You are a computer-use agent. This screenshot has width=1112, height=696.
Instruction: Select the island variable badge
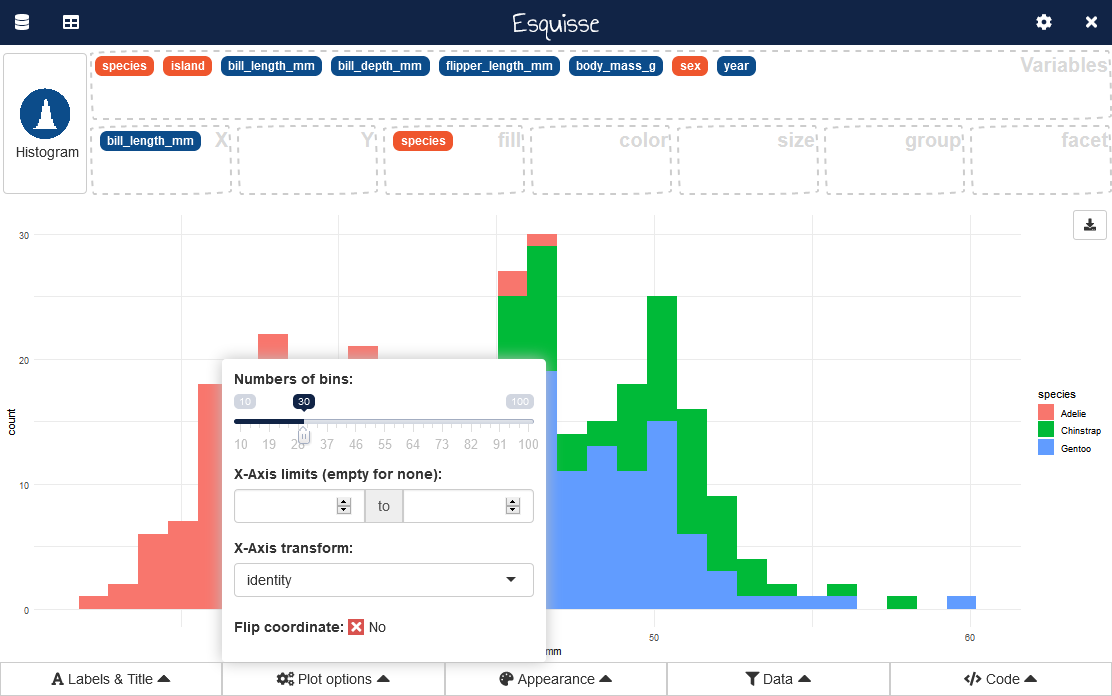[x=187, y=66]
